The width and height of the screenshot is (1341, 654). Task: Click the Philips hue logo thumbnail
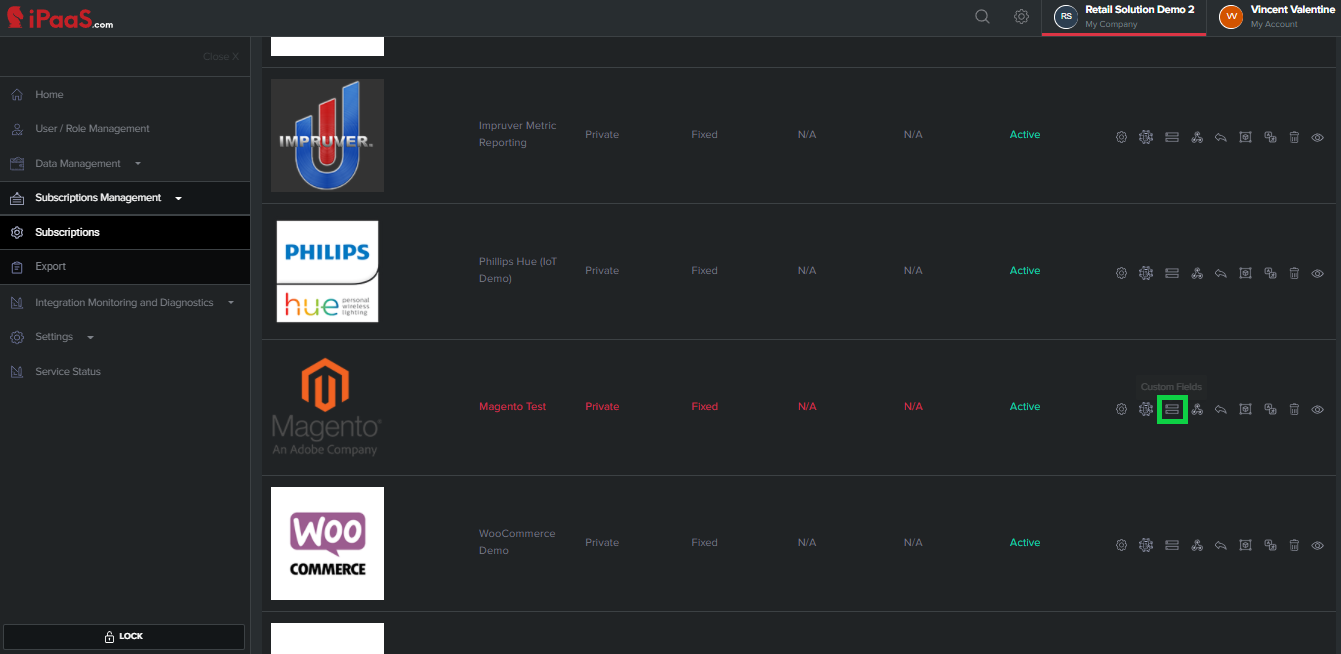coord(327,271)
